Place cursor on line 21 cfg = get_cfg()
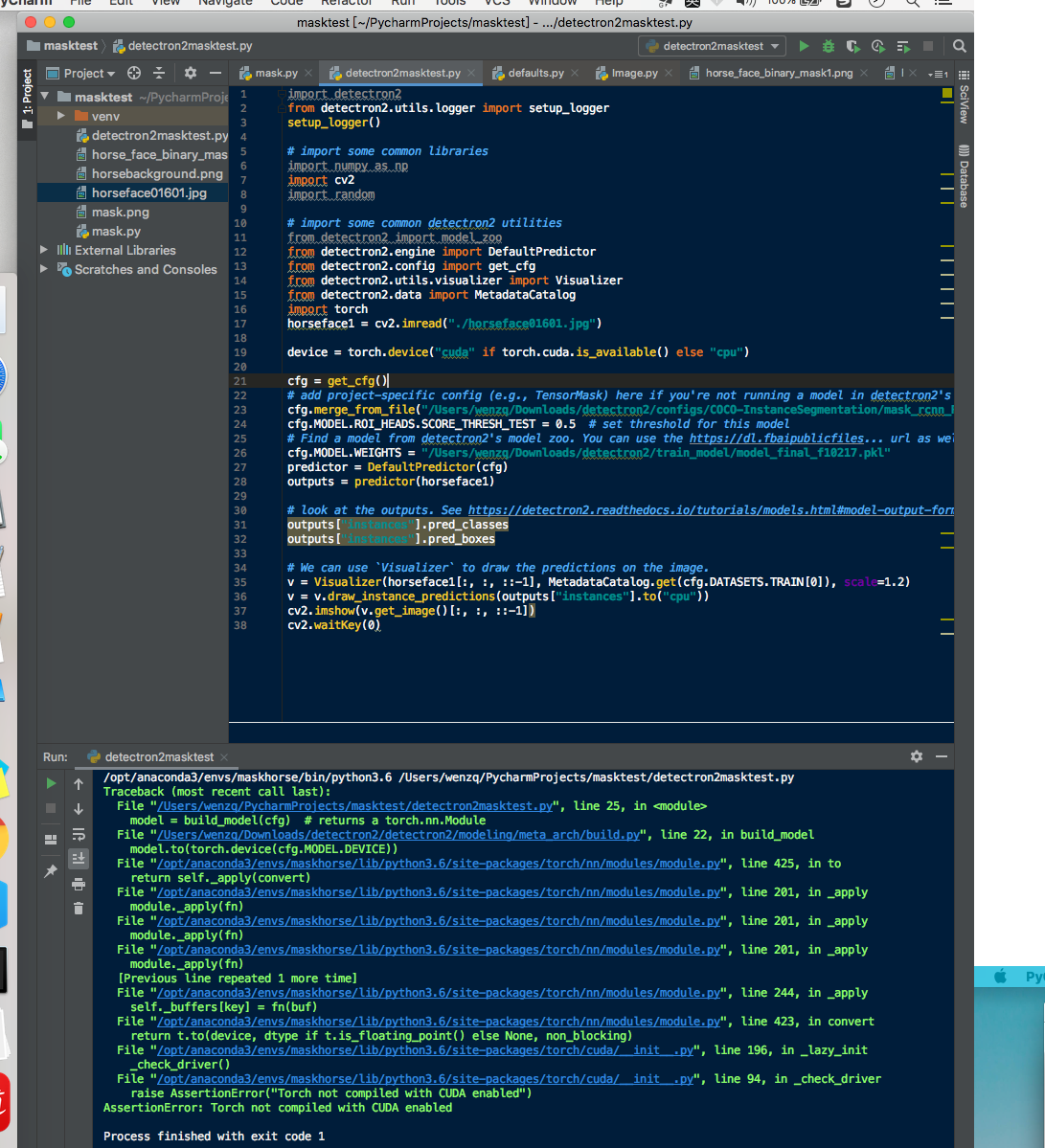Image resolution: width=1045 pixels, height=1148 pixels. (337, 381)
